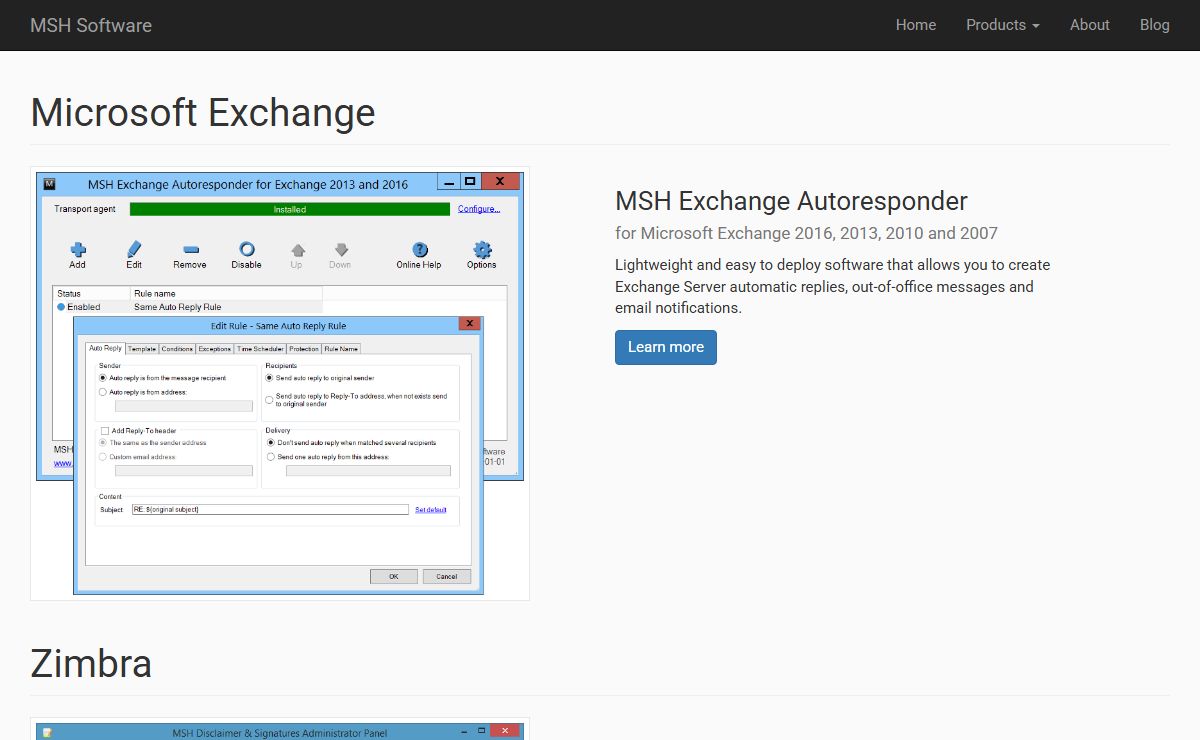Select 'Send one auto reply from this address'
Screen dimensions: 1200x740
[x=270, y=457]
